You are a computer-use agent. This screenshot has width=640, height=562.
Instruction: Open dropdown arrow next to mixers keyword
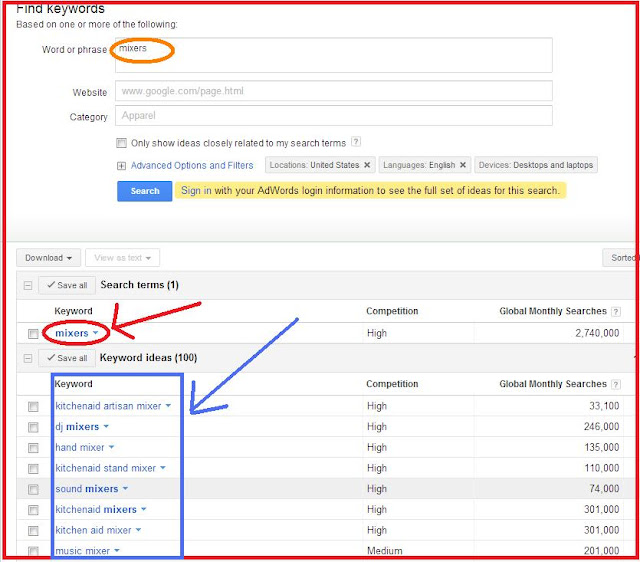96,333
